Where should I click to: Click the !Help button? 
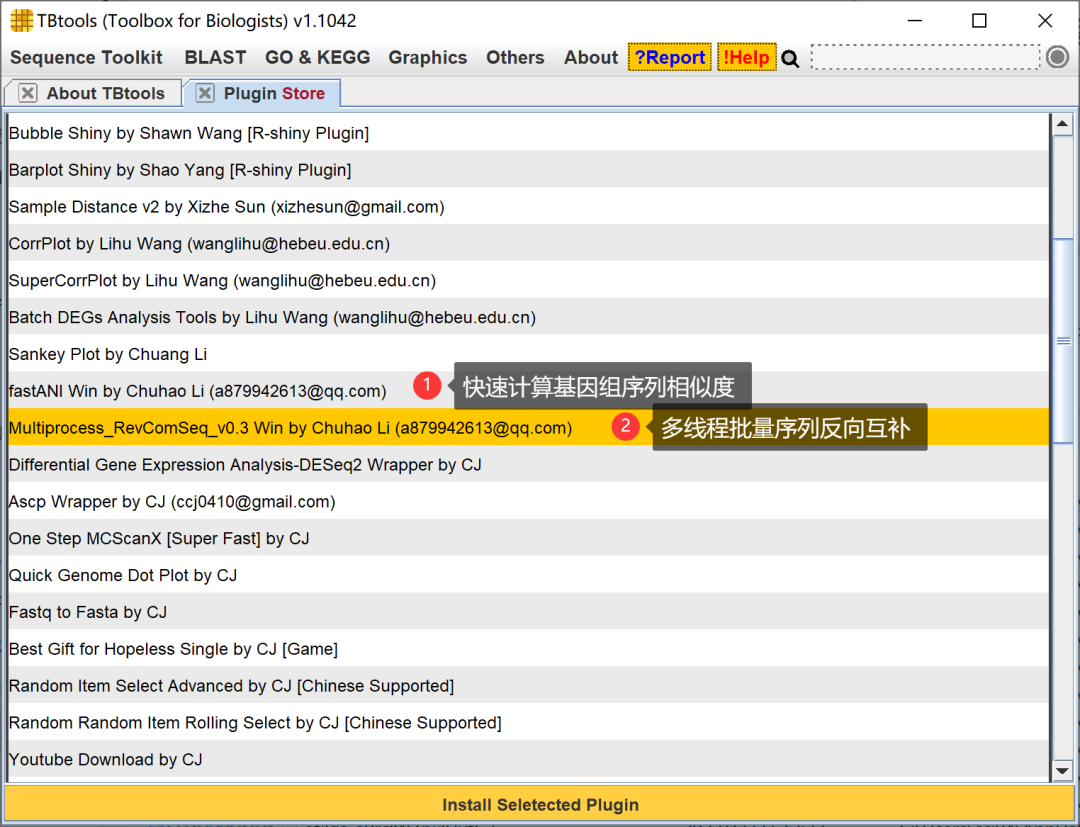[x=747, y=58]
